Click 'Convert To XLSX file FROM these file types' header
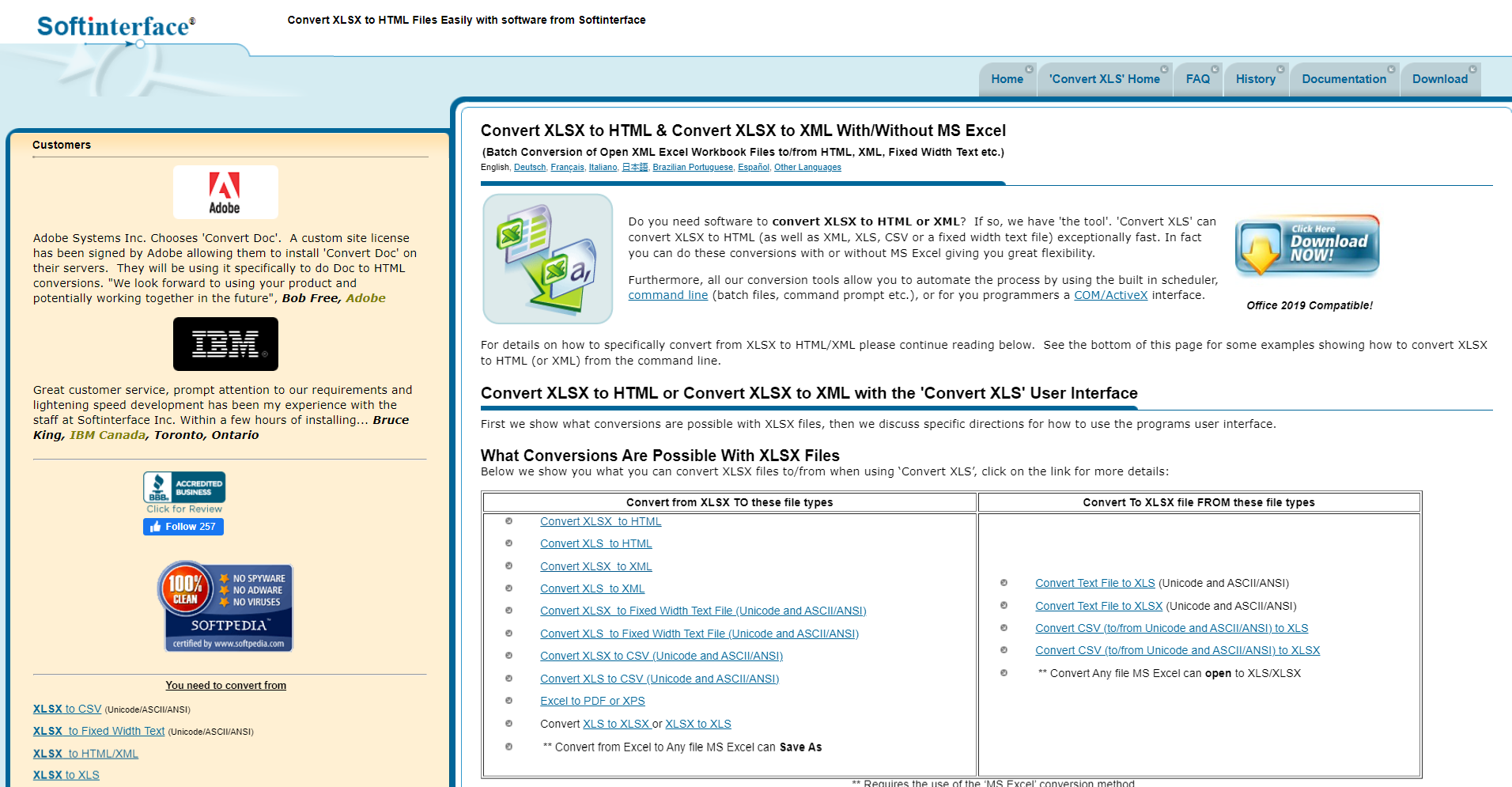Screen dimensions: 1512x787 click(x=1199, y=502)
